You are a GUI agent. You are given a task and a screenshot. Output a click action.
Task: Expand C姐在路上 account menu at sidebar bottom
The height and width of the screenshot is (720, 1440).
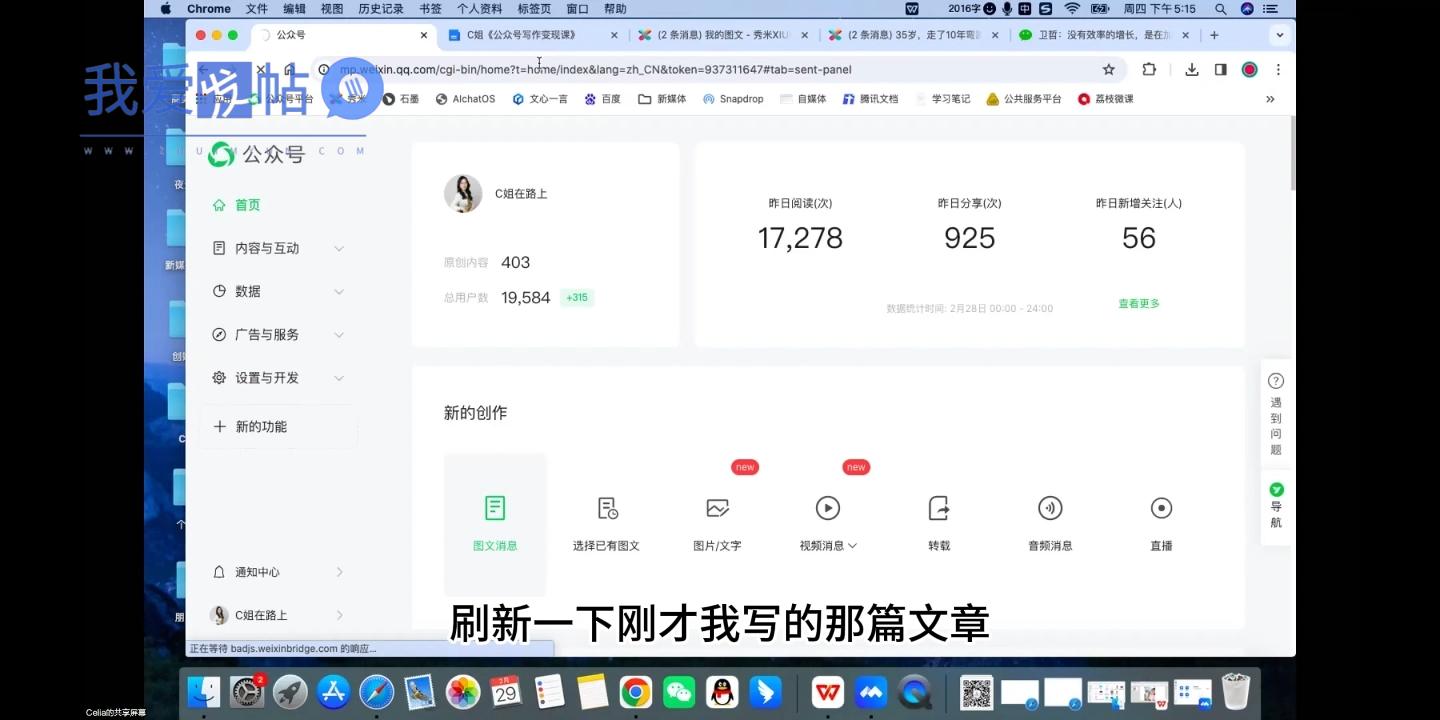pyautogui.click(x=278, y=615)
